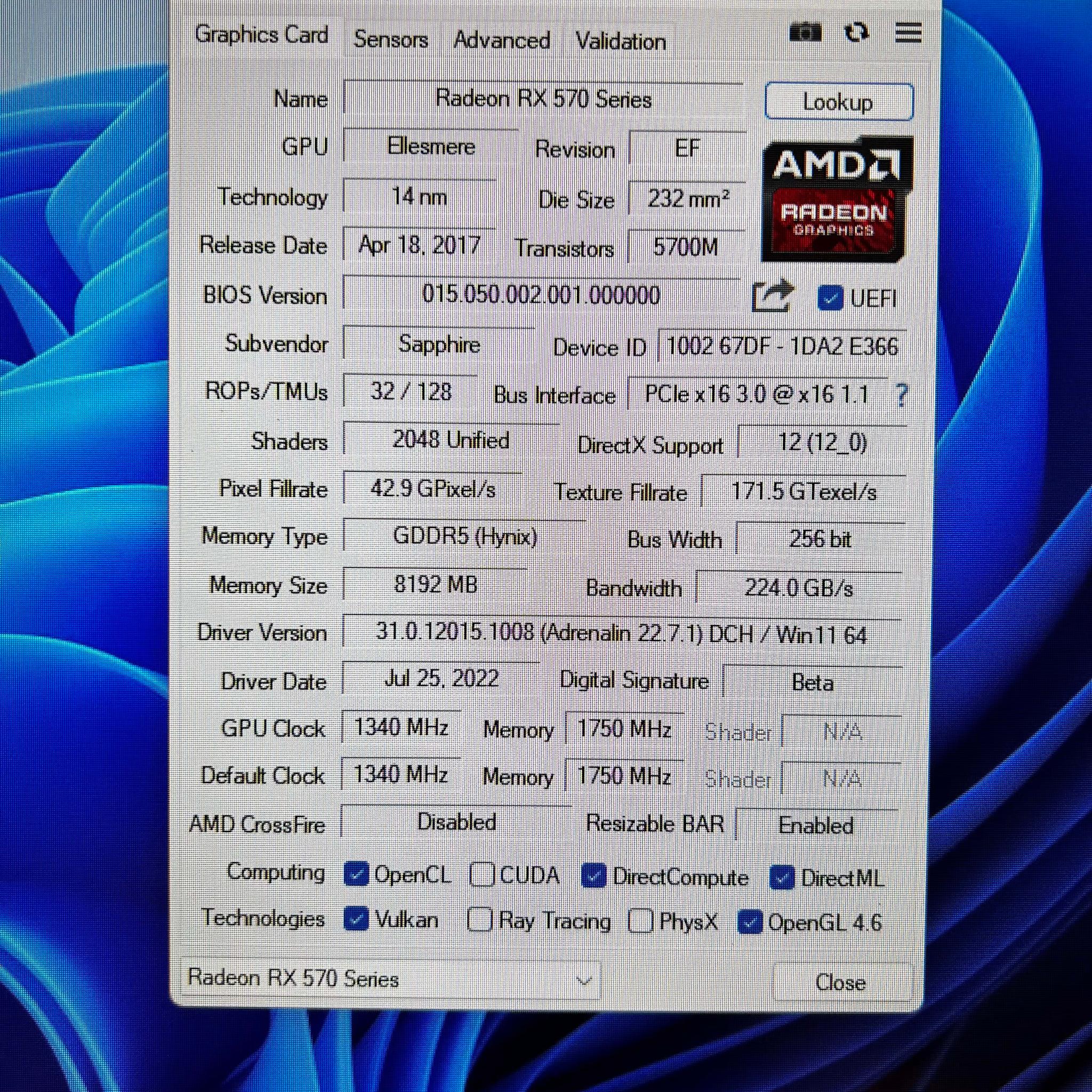This screenshot has height=1092, width=1092.
Task: Click the Default Clock row Shader N/A field
Action: pyautogui.click(x=841, y=779)
